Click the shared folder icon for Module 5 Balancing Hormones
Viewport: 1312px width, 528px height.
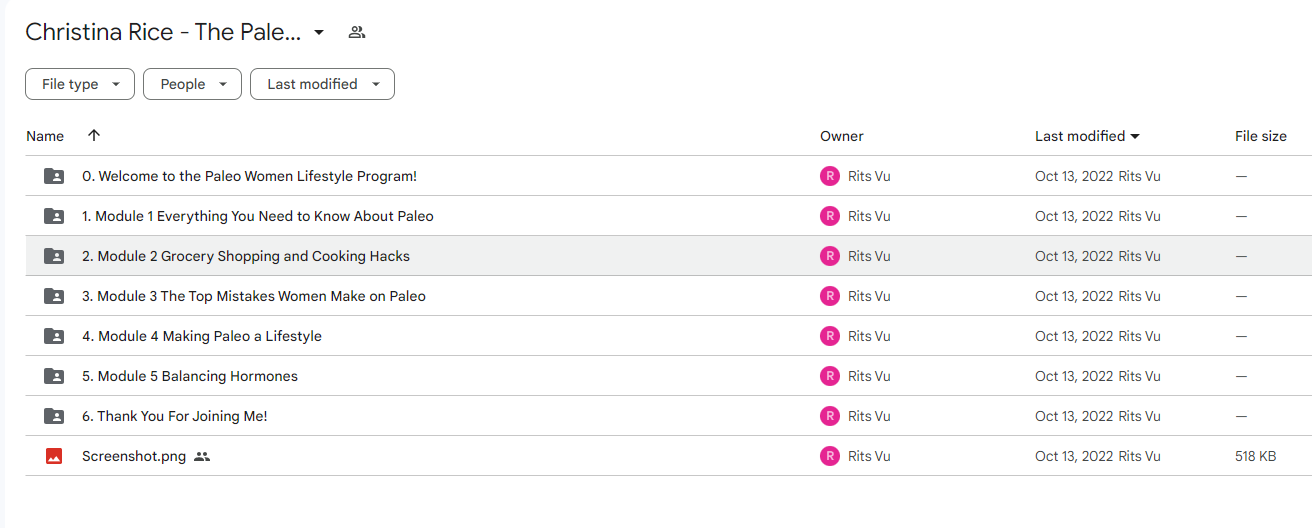[x=54, y=376]
